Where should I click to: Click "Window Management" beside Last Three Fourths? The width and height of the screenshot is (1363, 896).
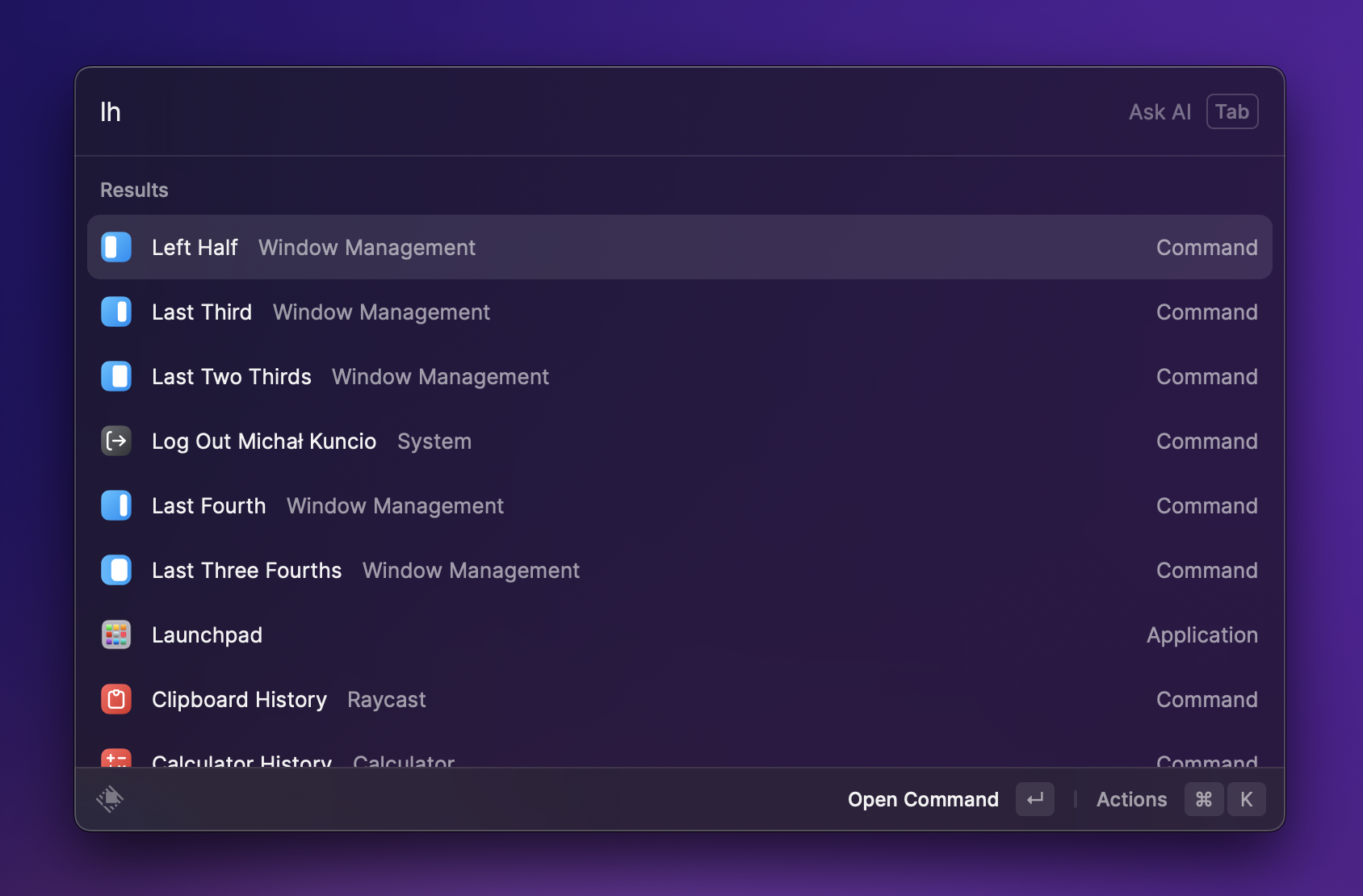[x=471, y=571]
